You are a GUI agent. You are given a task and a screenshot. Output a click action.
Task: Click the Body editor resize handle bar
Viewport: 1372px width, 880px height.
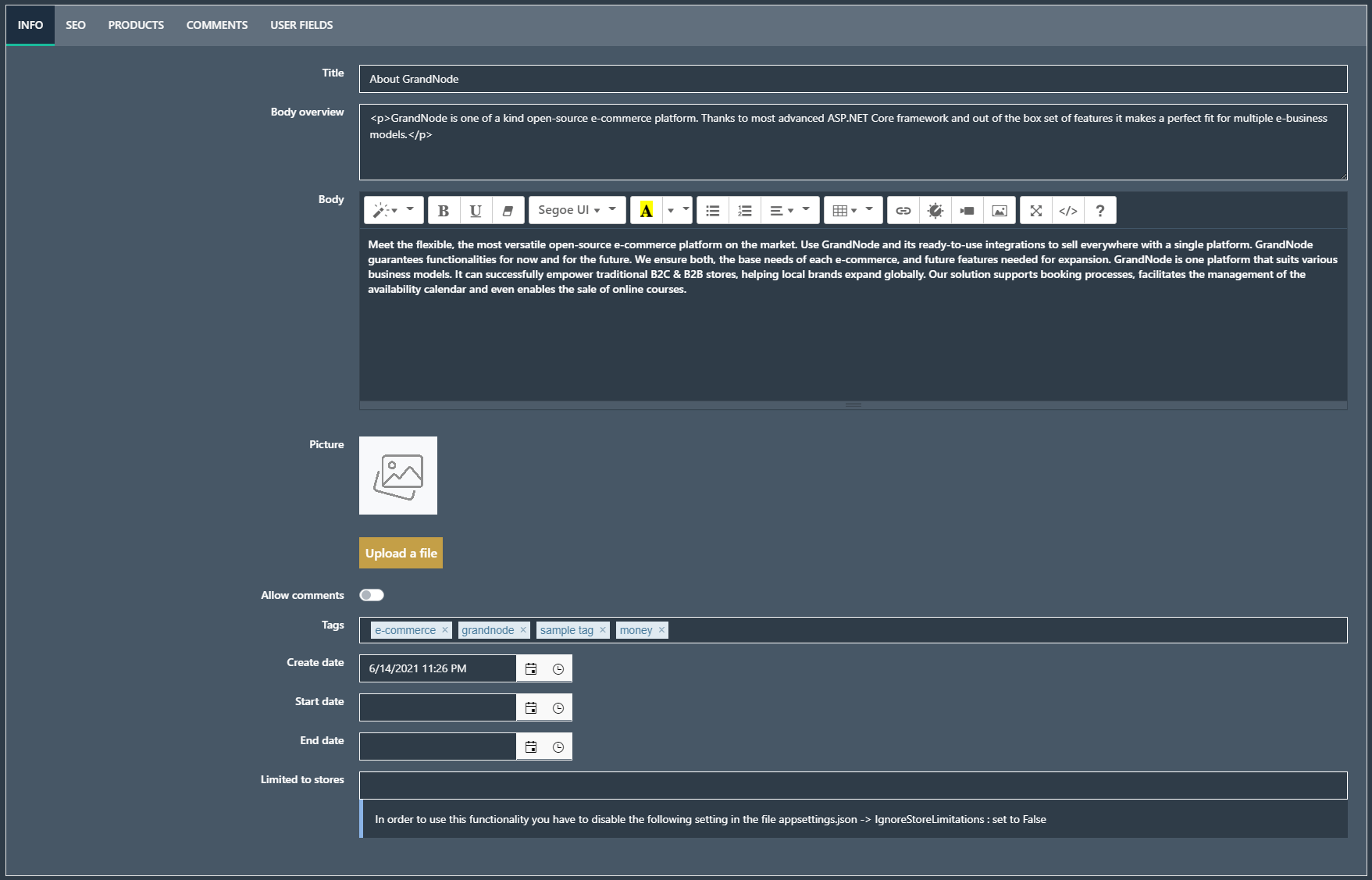tap(853, 405)
